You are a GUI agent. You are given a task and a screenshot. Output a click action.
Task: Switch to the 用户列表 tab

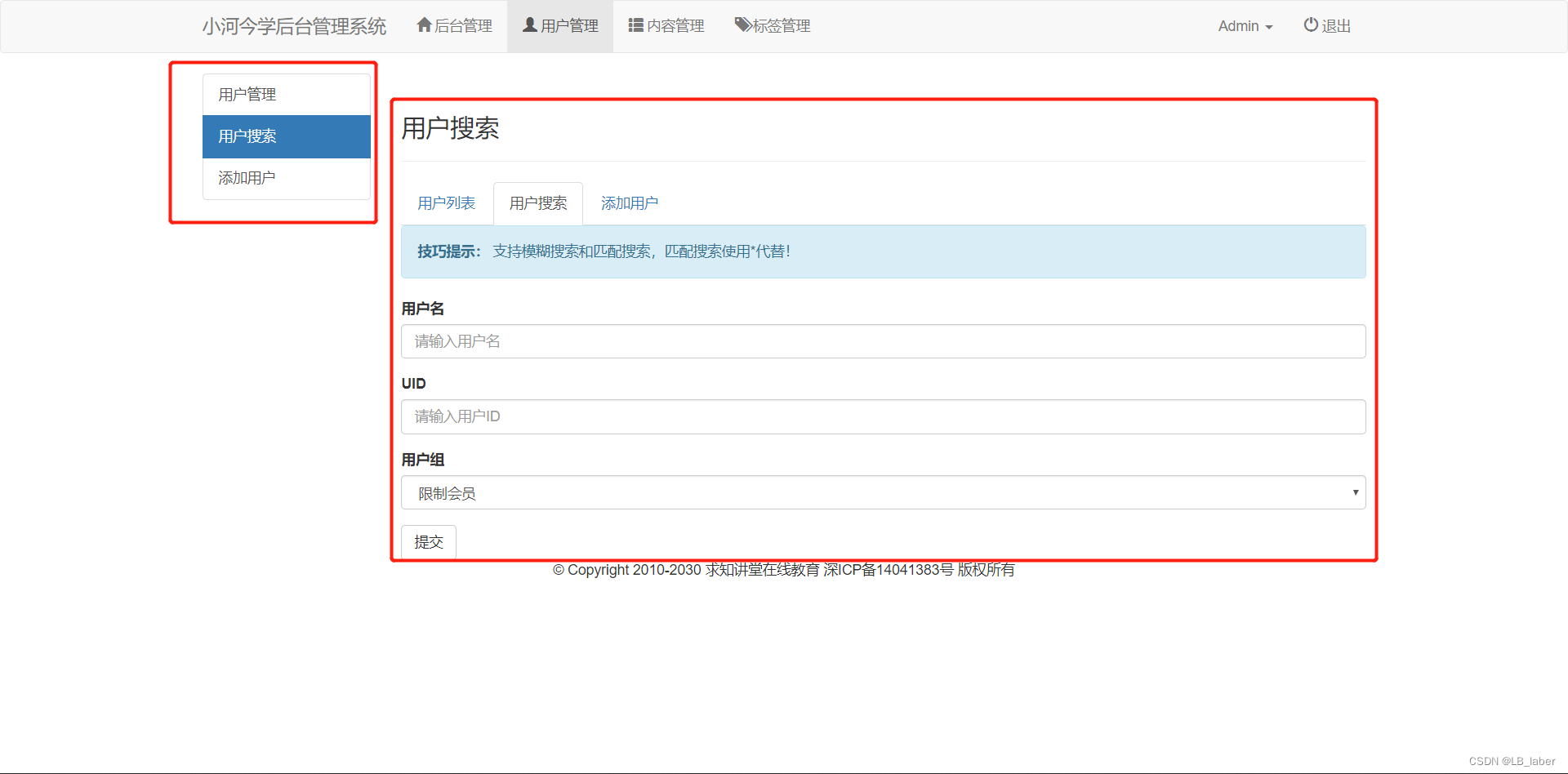447,203
